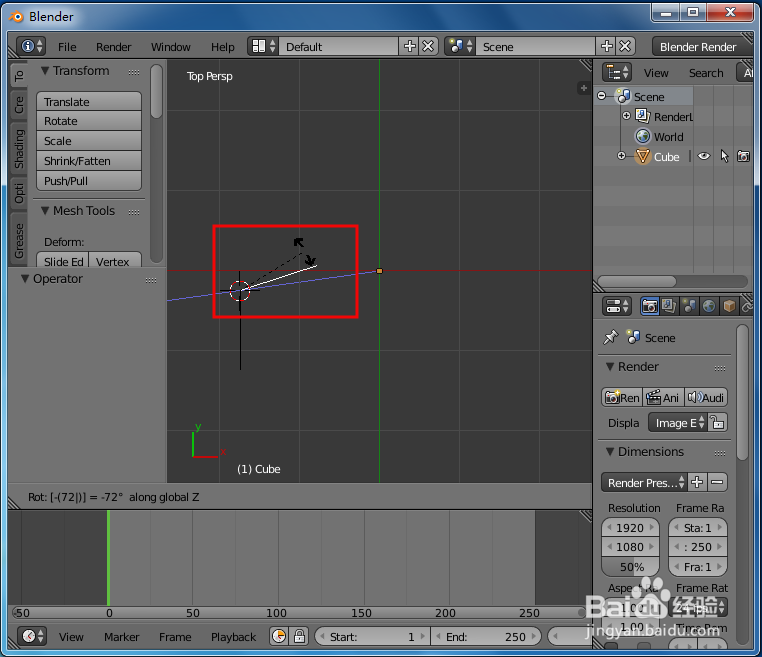Select the Render Layers properties tab icon
762x657 pixels.
tap(669, 306)
